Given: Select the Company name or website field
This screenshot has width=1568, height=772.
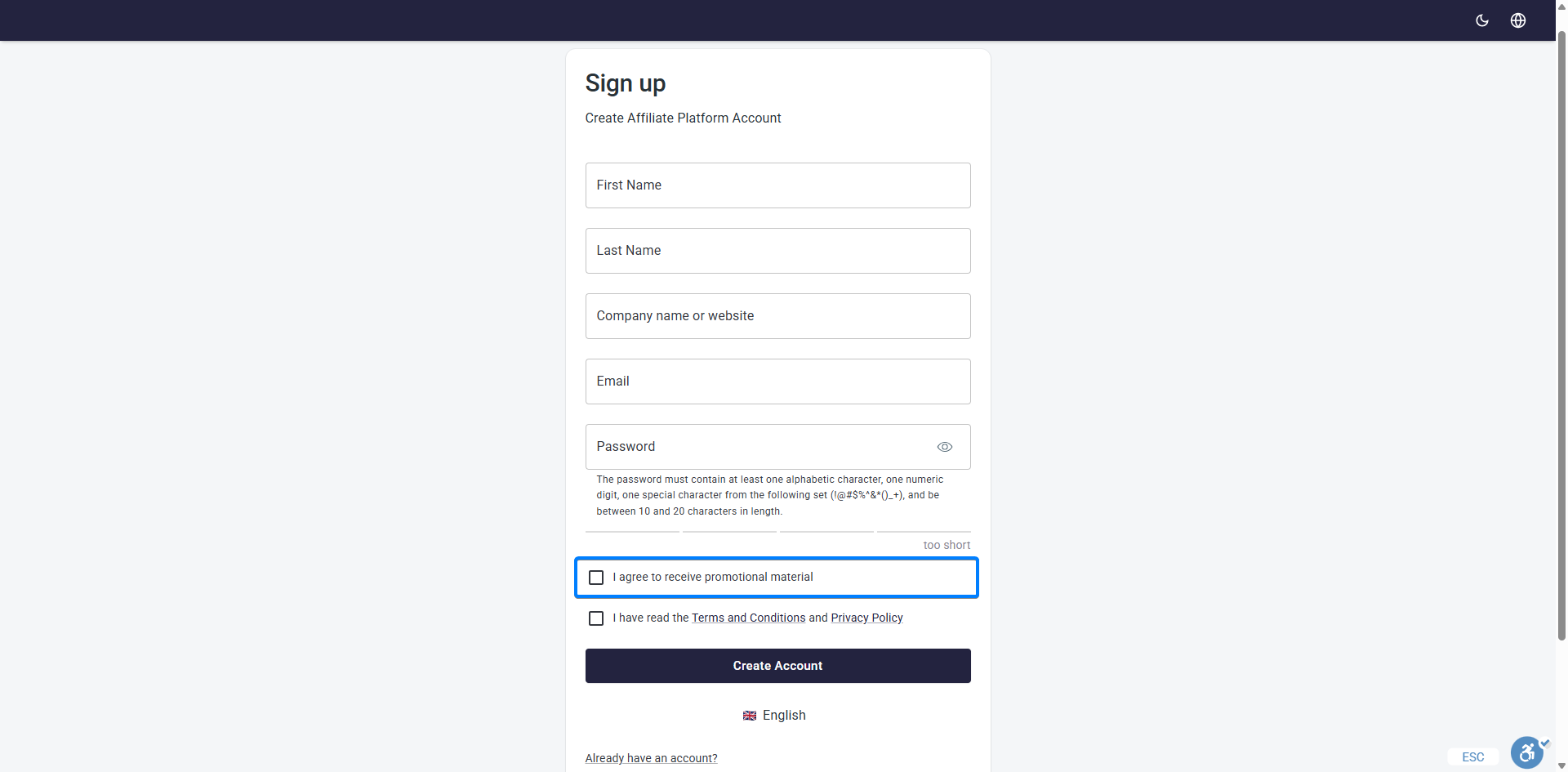Looking at the screenshot, I should (777, 316).
